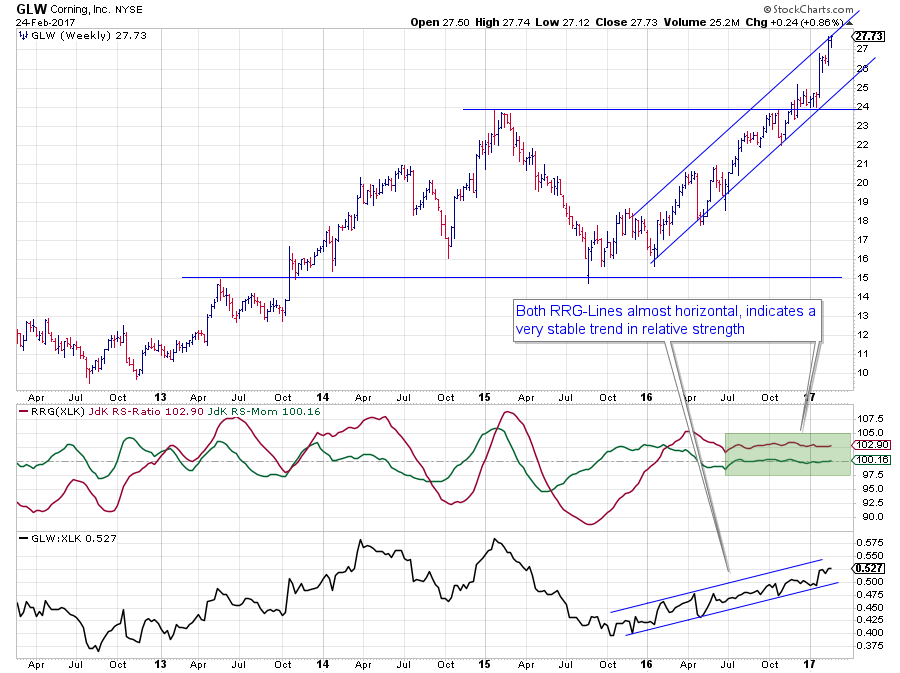Click the 24 price level on price axis
The width and height of the screenshot is (900, 673).
[862, 107]
